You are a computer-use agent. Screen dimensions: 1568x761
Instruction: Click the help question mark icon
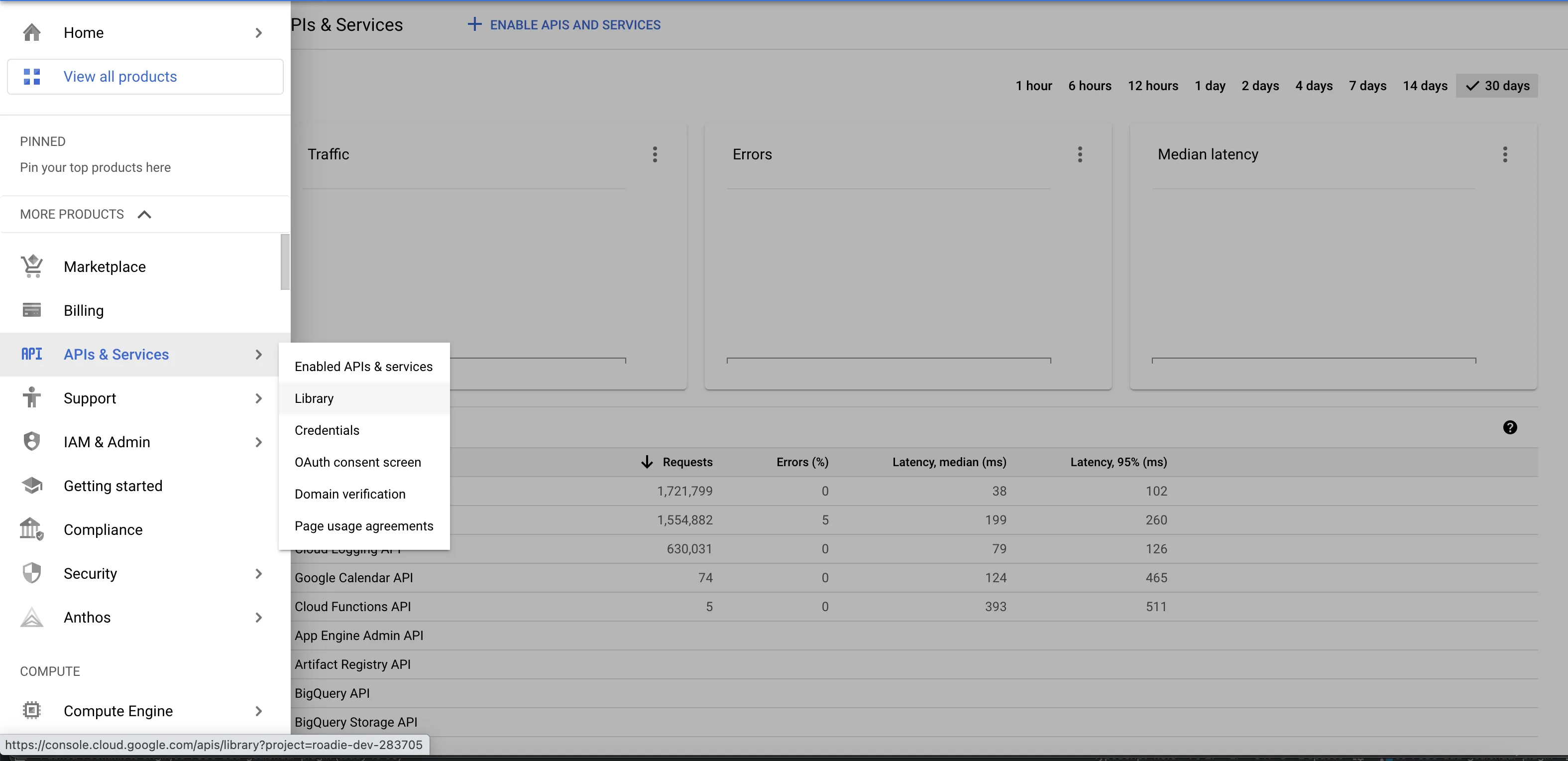pyautogui.click(x=1510, y=427)
